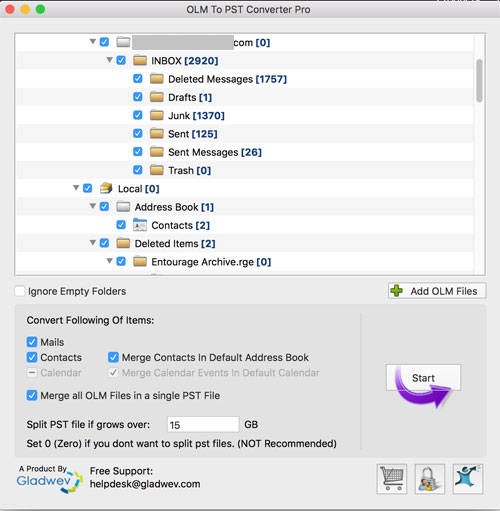Screen dimensions: 500x511
Task: Click the Entourage Archive.rge folder icon
Action: tap(140, 262)
